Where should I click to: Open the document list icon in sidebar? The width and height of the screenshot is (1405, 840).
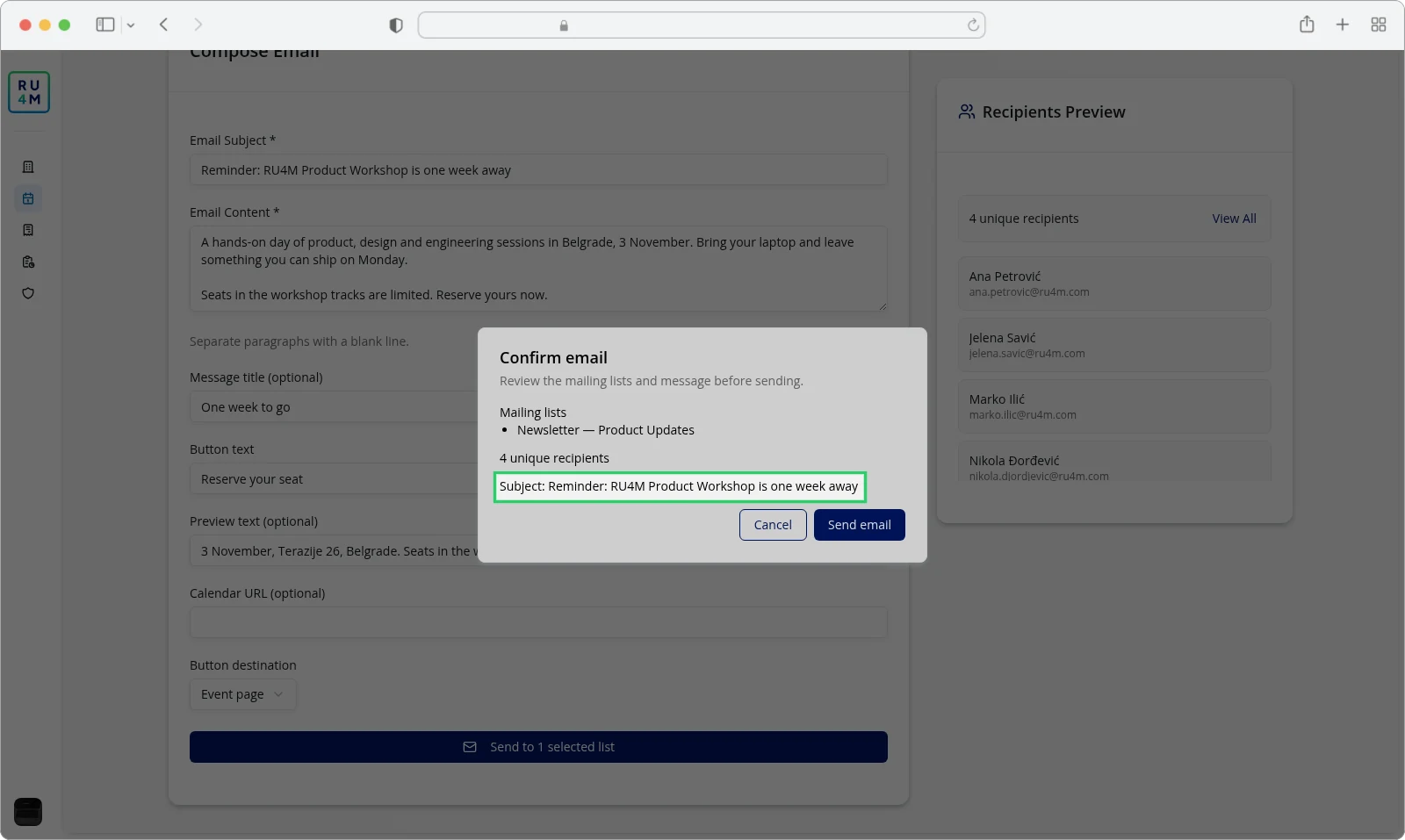(x=28, y=230)
